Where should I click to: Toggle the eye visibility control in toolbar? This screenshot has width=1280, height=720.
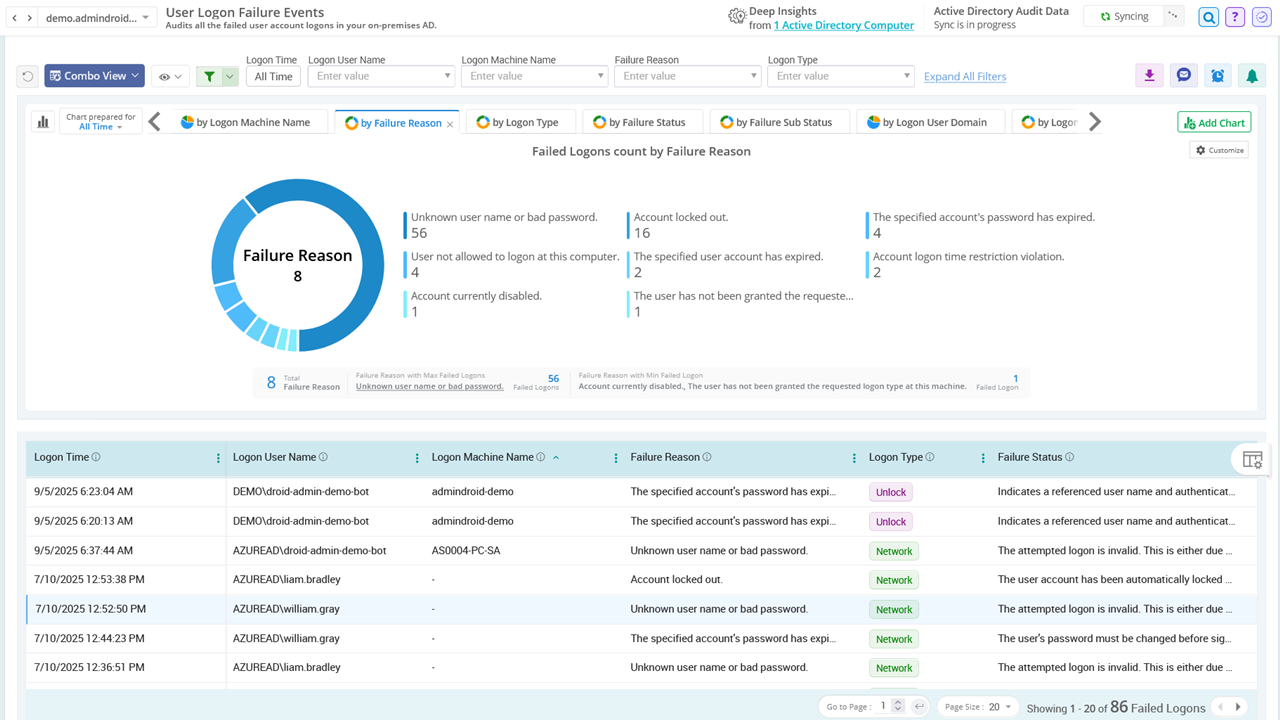165,75
